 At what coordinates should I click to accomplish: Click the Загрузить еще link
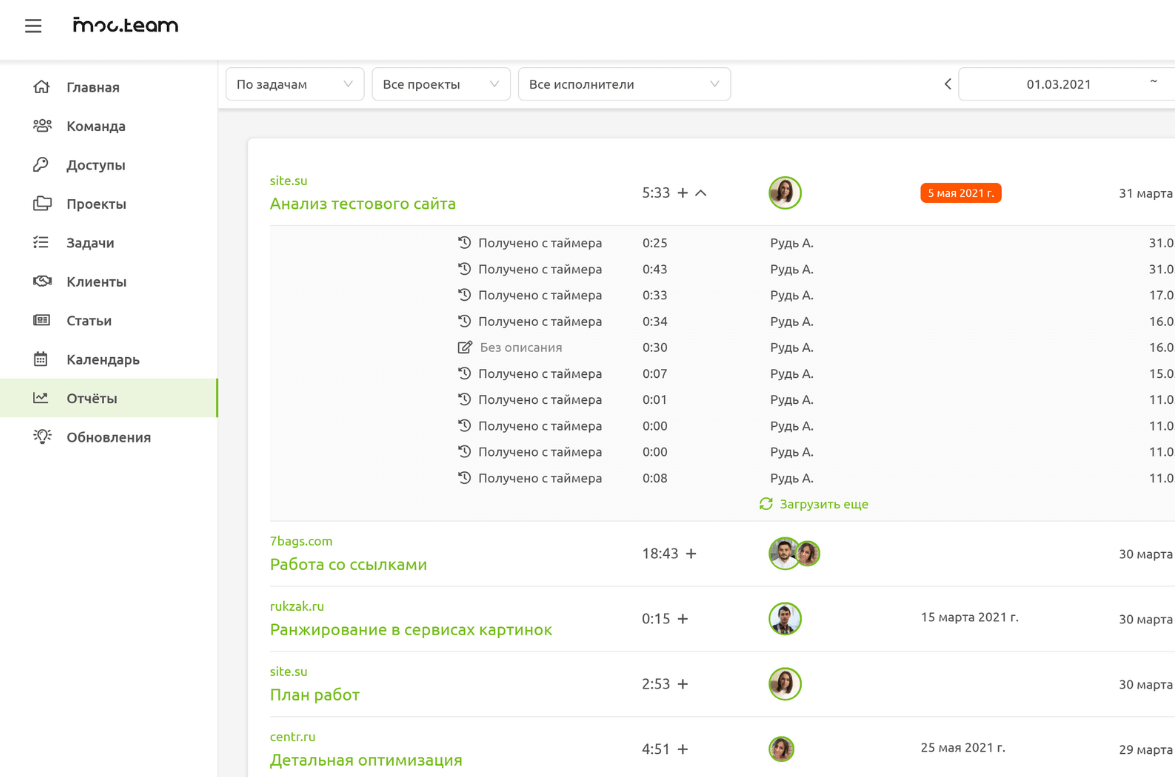[x=823, y=504]
